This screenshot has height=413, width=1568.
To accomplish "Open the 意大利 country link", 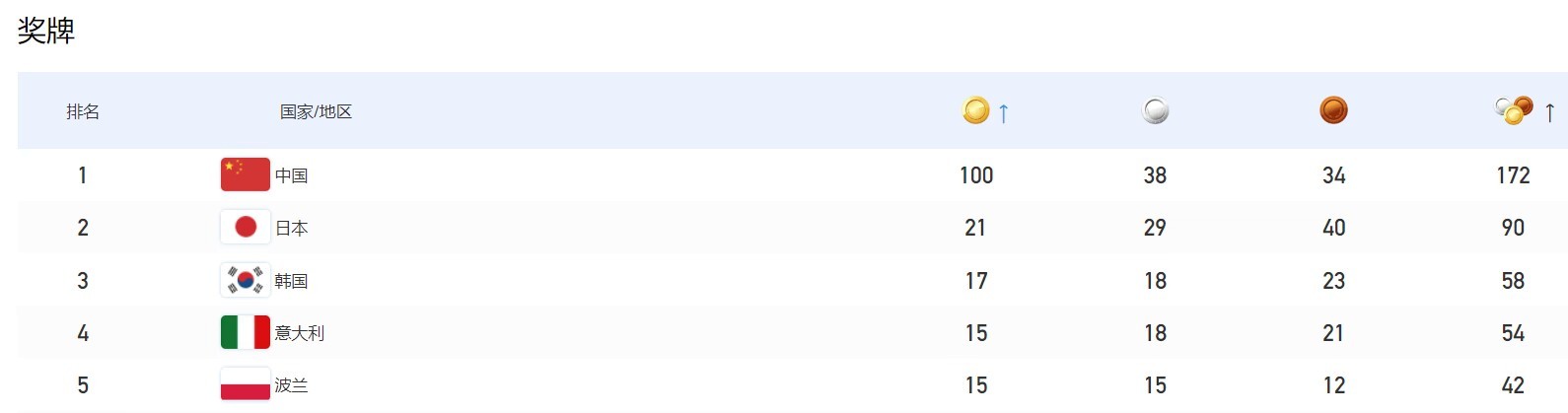I will [x=300, y=333].
